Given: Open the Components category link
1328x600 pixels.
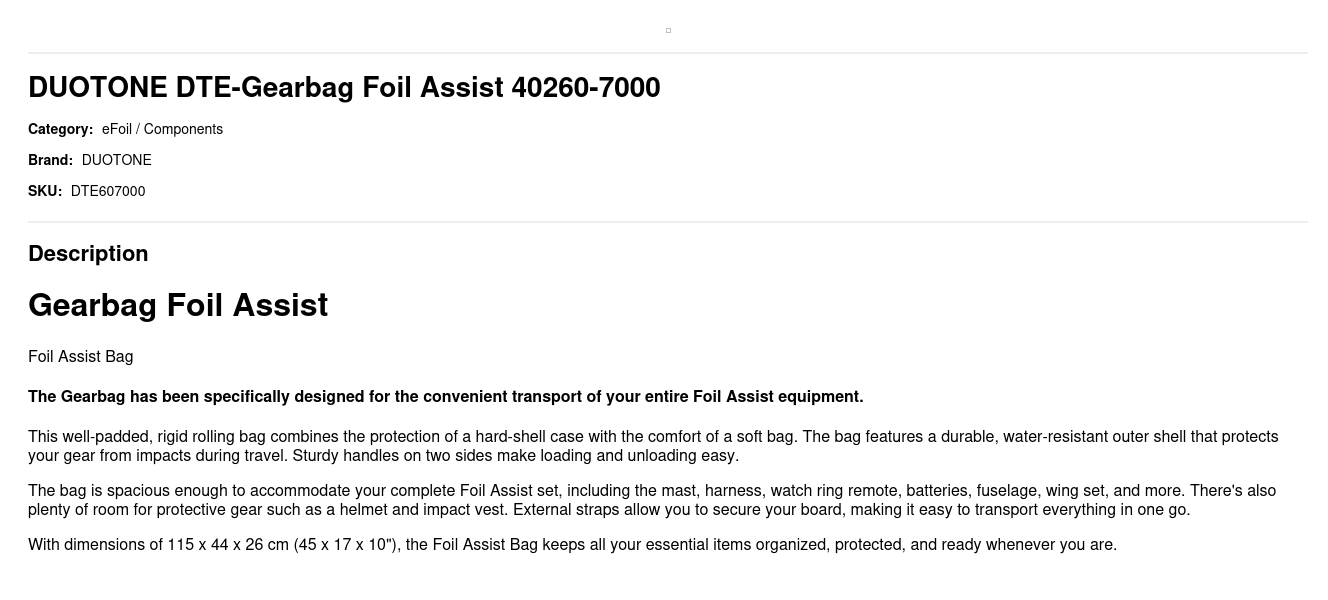Looking at the screenshot, I should pyautogui.click(x=183, y=129).
